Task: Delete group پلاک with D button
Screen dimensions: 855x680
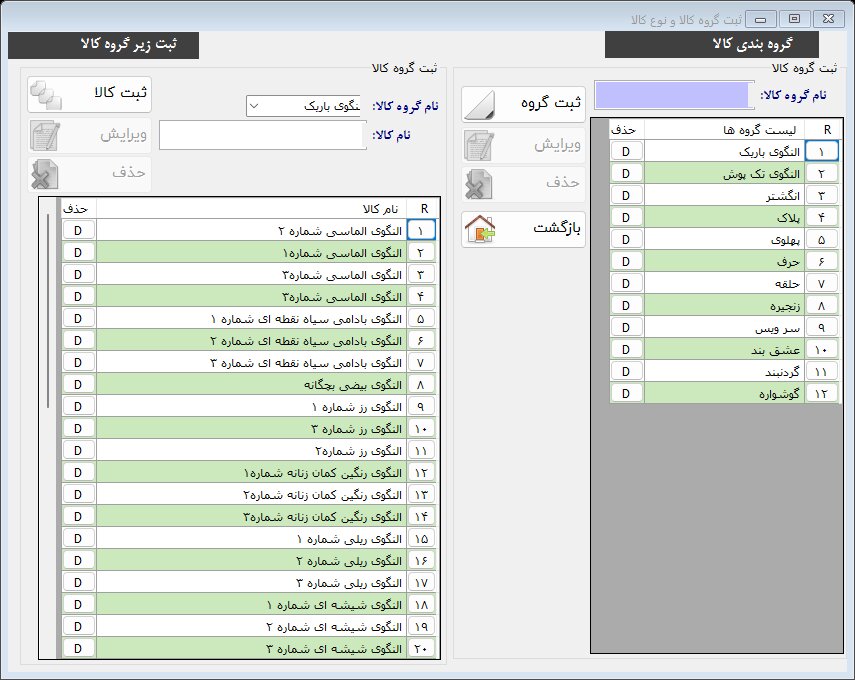Action: (626, 218)
